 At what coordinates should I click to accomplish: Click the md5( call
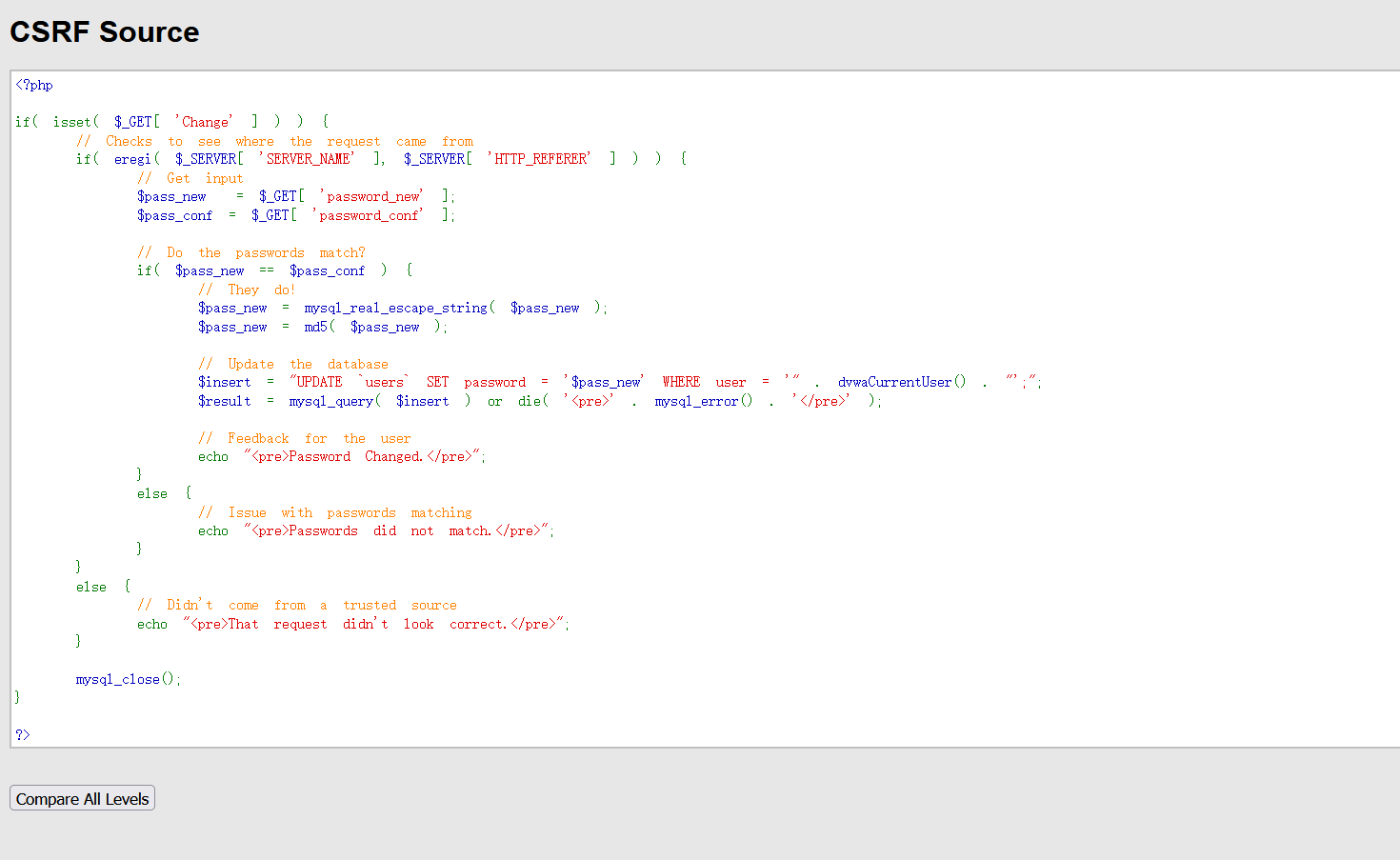320,327
